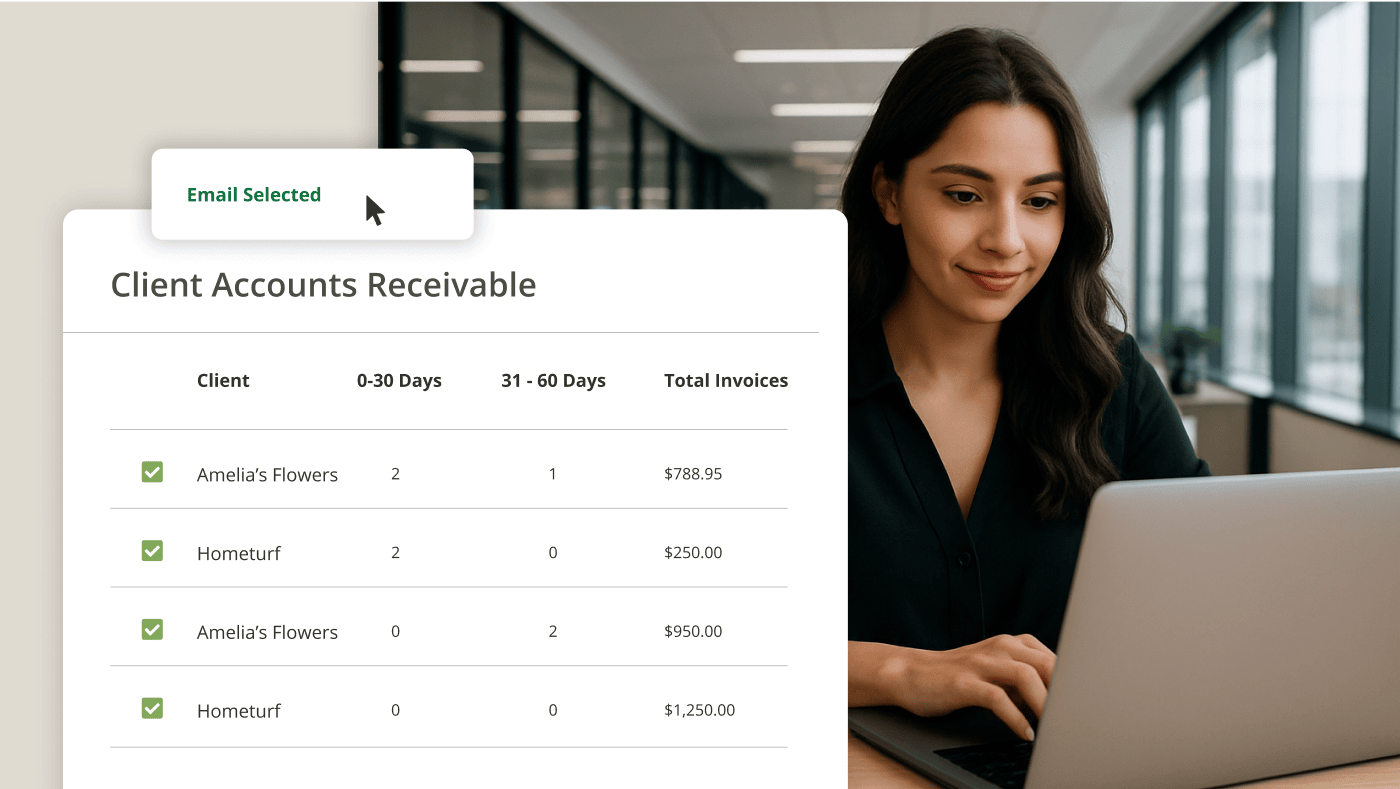Screen dimensions: 1400x789
Task: Click the 0-30 Days count in the $250.00 row
Action: [396, 553]
